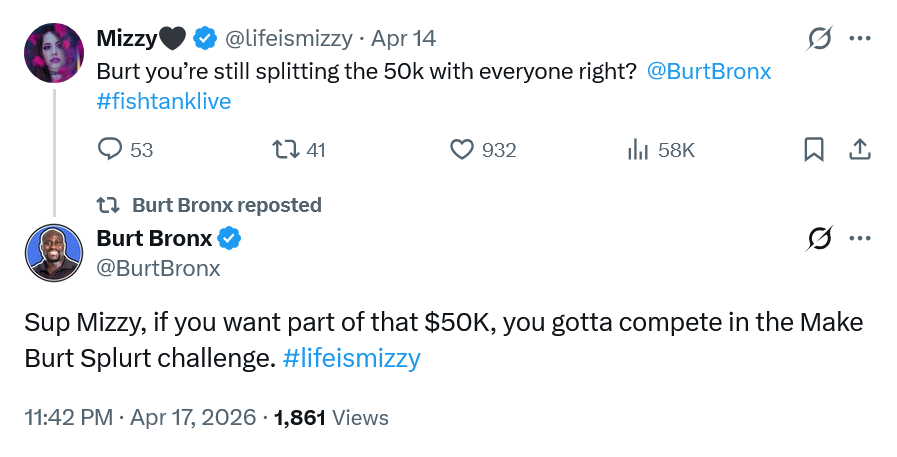Click the Burt Bronx display name
Image resolution: width=897 pixels, height=457 pixels.
[x=154, y=239]
